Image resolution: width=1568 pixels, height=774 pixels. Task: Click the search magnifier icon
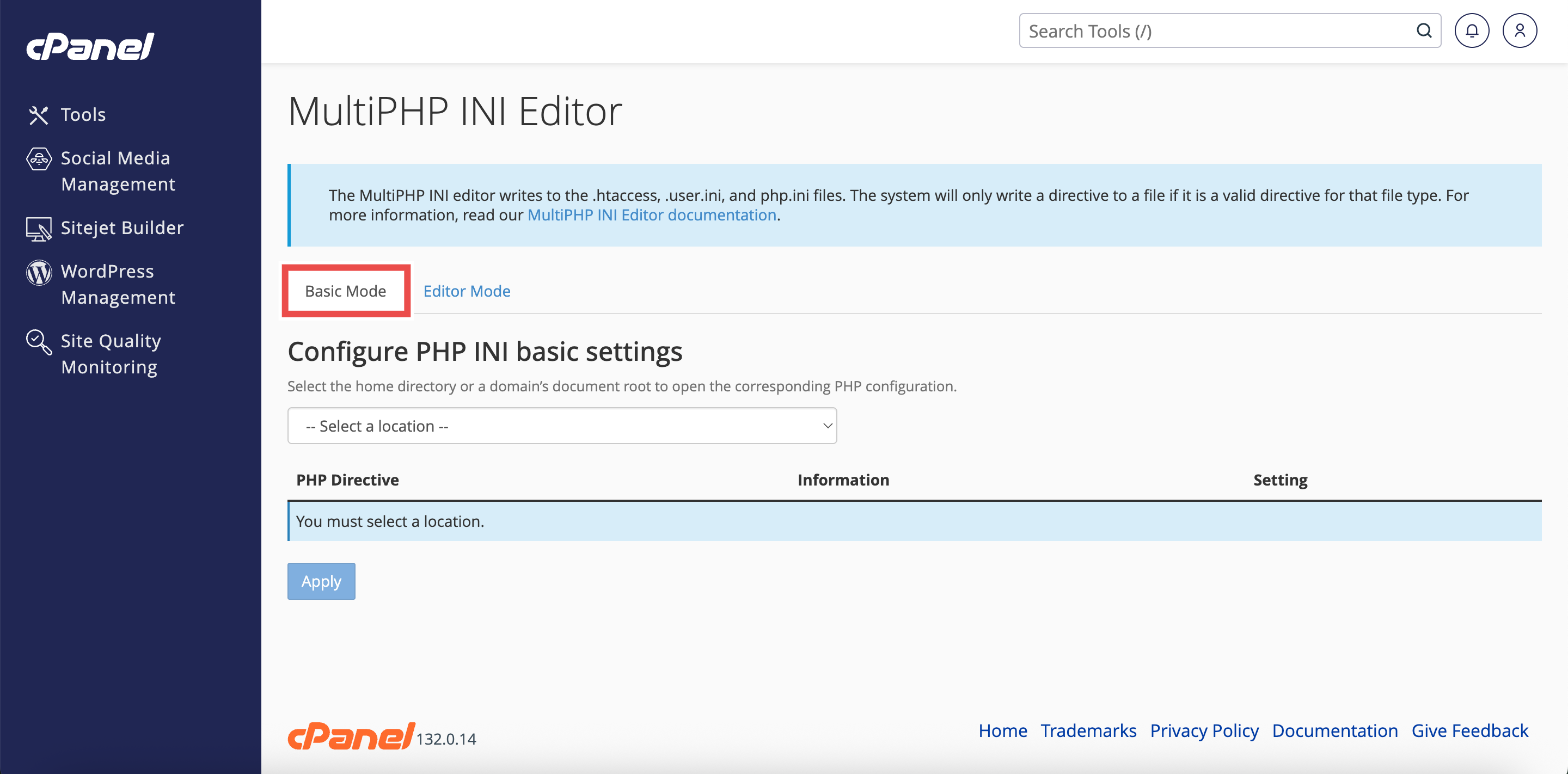tap(1423, 31)
